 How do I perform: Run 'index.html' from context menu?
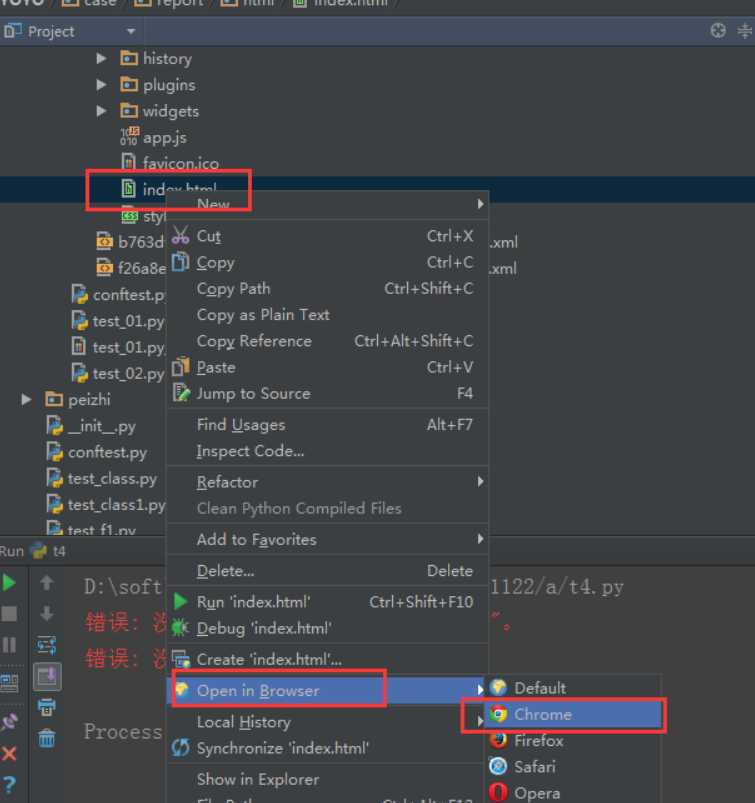(x=328, y=602)
